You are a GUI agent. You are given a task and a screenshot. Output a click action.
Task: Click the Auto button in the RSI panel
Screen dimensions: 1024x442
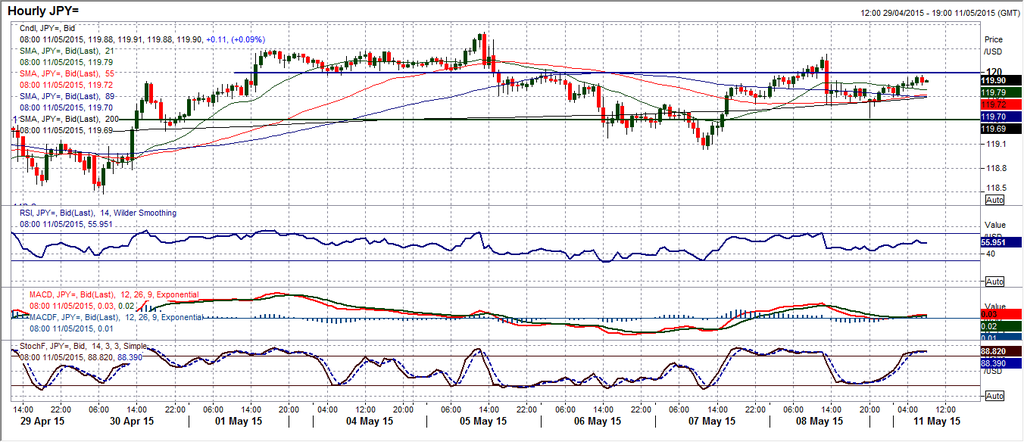(993, 281)
